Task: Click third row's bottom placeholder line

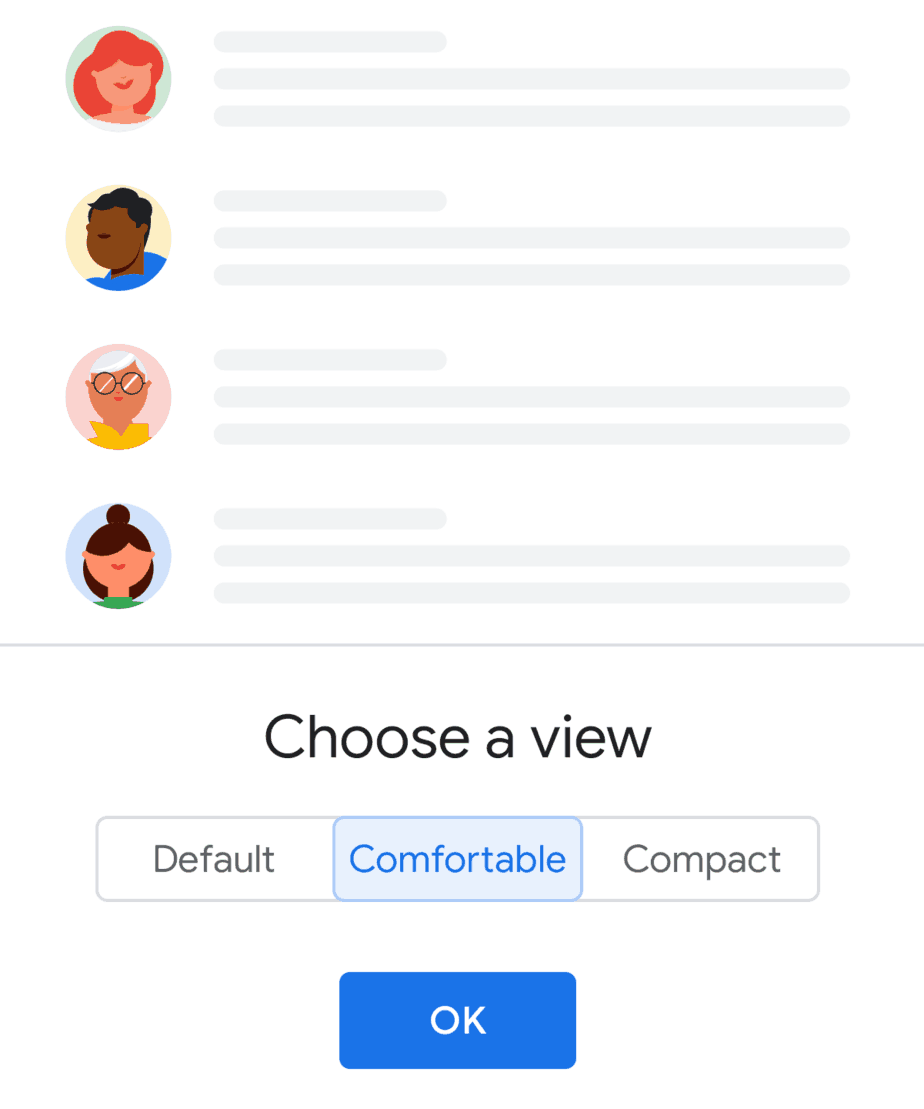Action: [x=532, y=434]
